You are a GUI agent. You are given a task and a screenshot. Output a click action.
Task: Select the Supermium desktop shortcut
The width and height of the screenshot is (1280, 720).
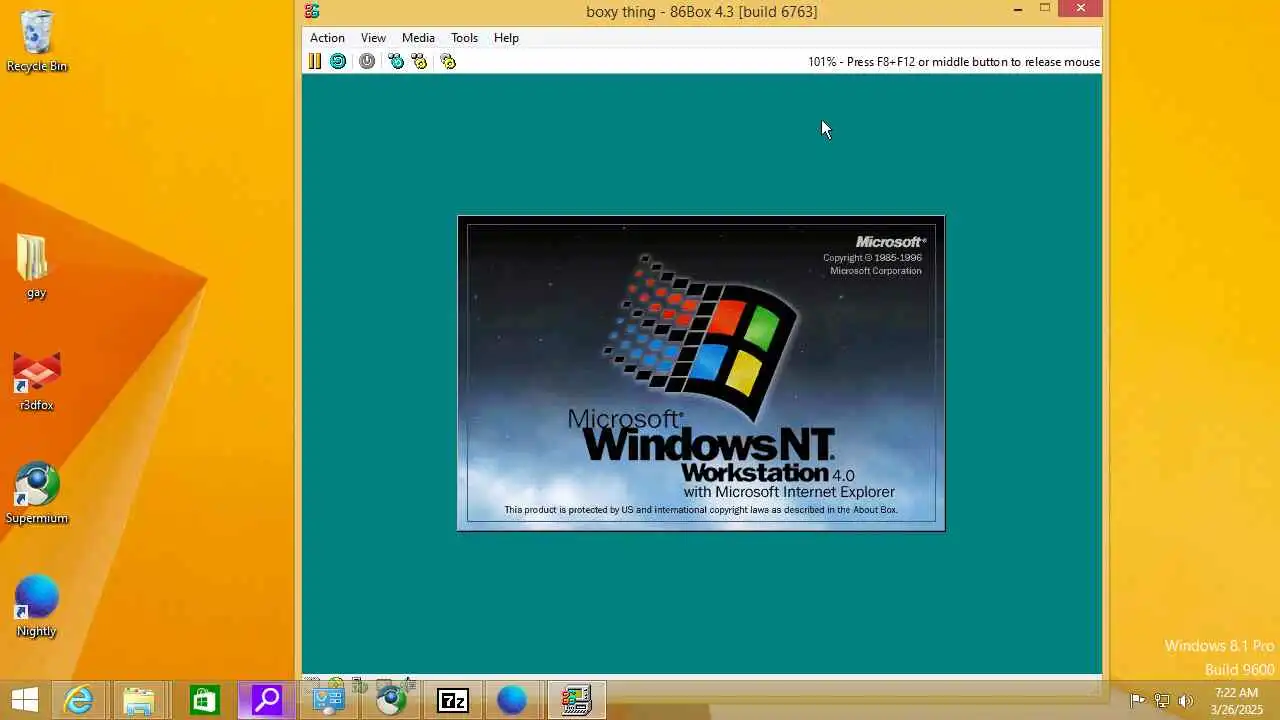[37, 494]
